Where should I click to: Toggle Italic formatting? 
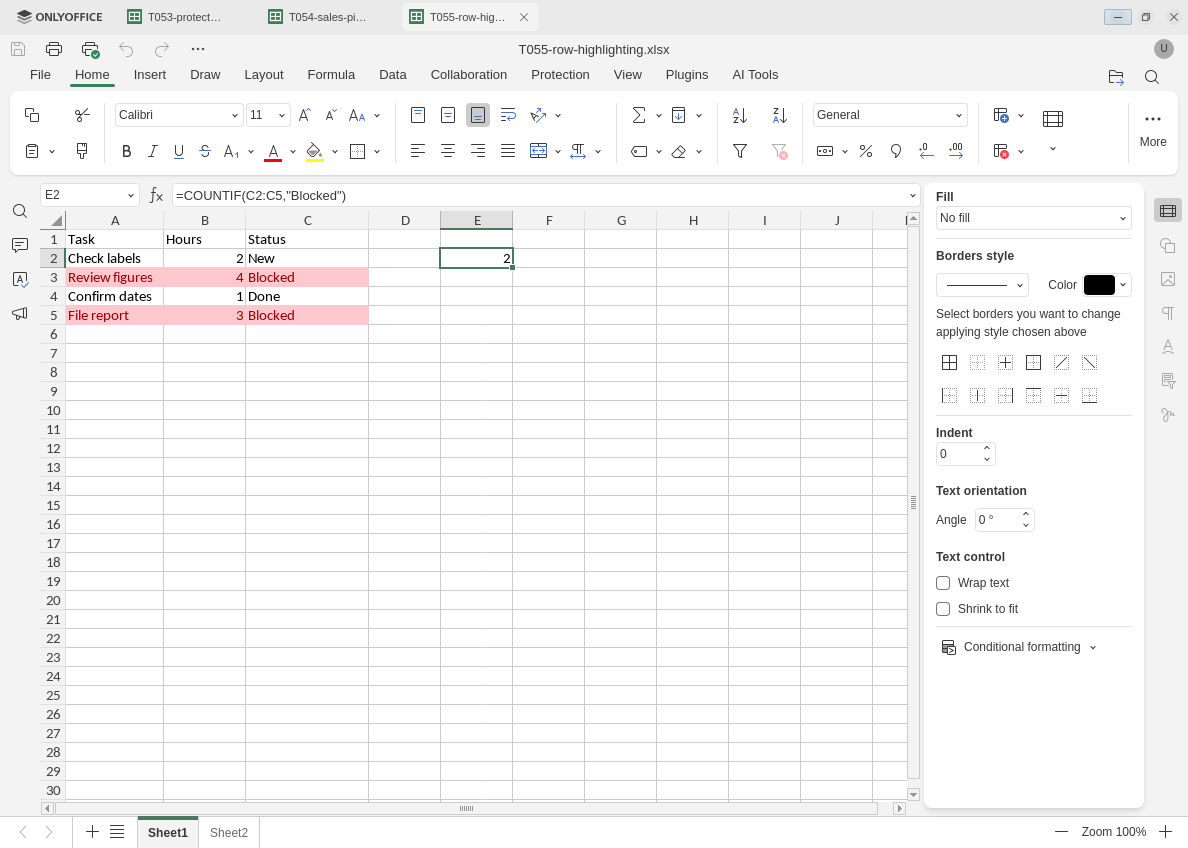click(152, 152)
